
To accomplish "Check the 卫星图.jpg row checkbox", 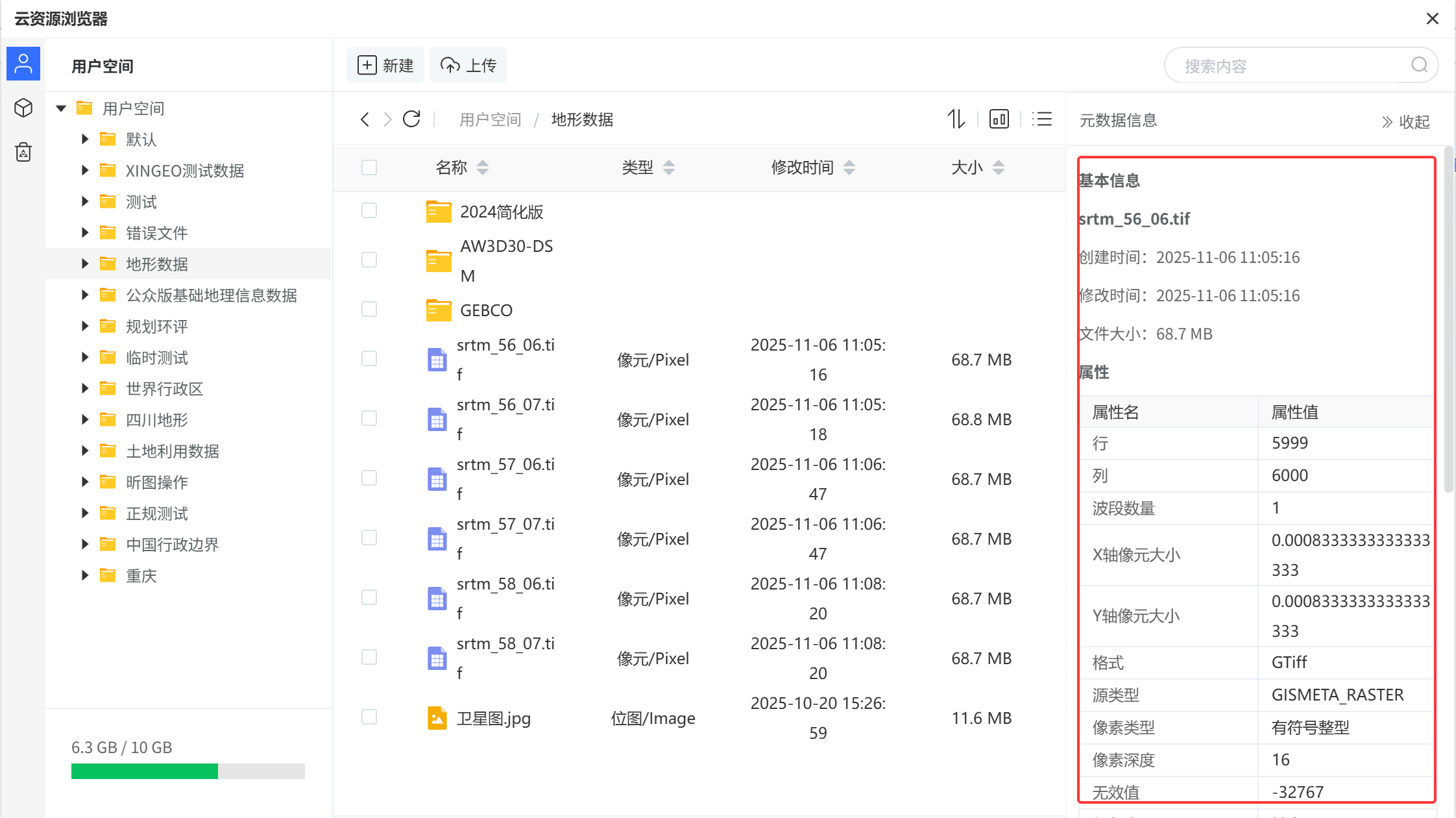I will 369,717.
